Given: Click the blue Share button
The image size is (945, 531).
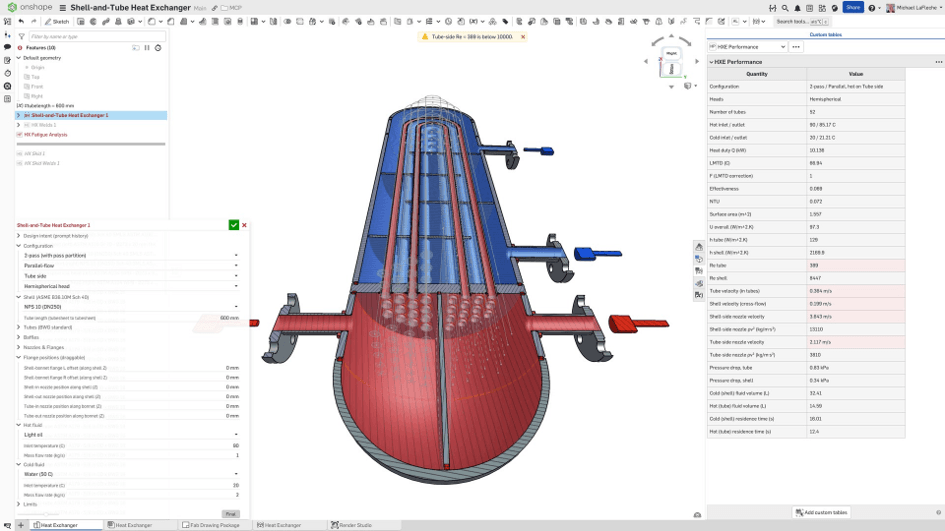Looking at the screenshot, I should click(x=853, y=7).
